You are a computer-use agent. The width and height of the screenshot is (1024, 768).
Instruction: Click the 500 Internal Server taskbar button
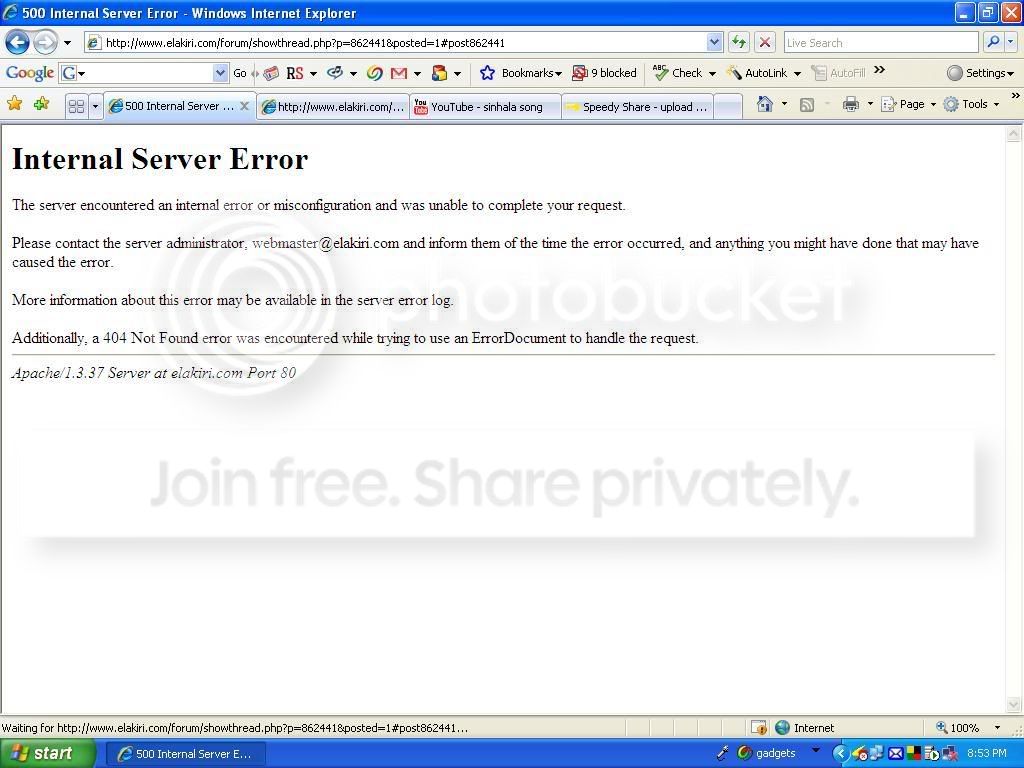pyautogui.click(x=185, y=754)
